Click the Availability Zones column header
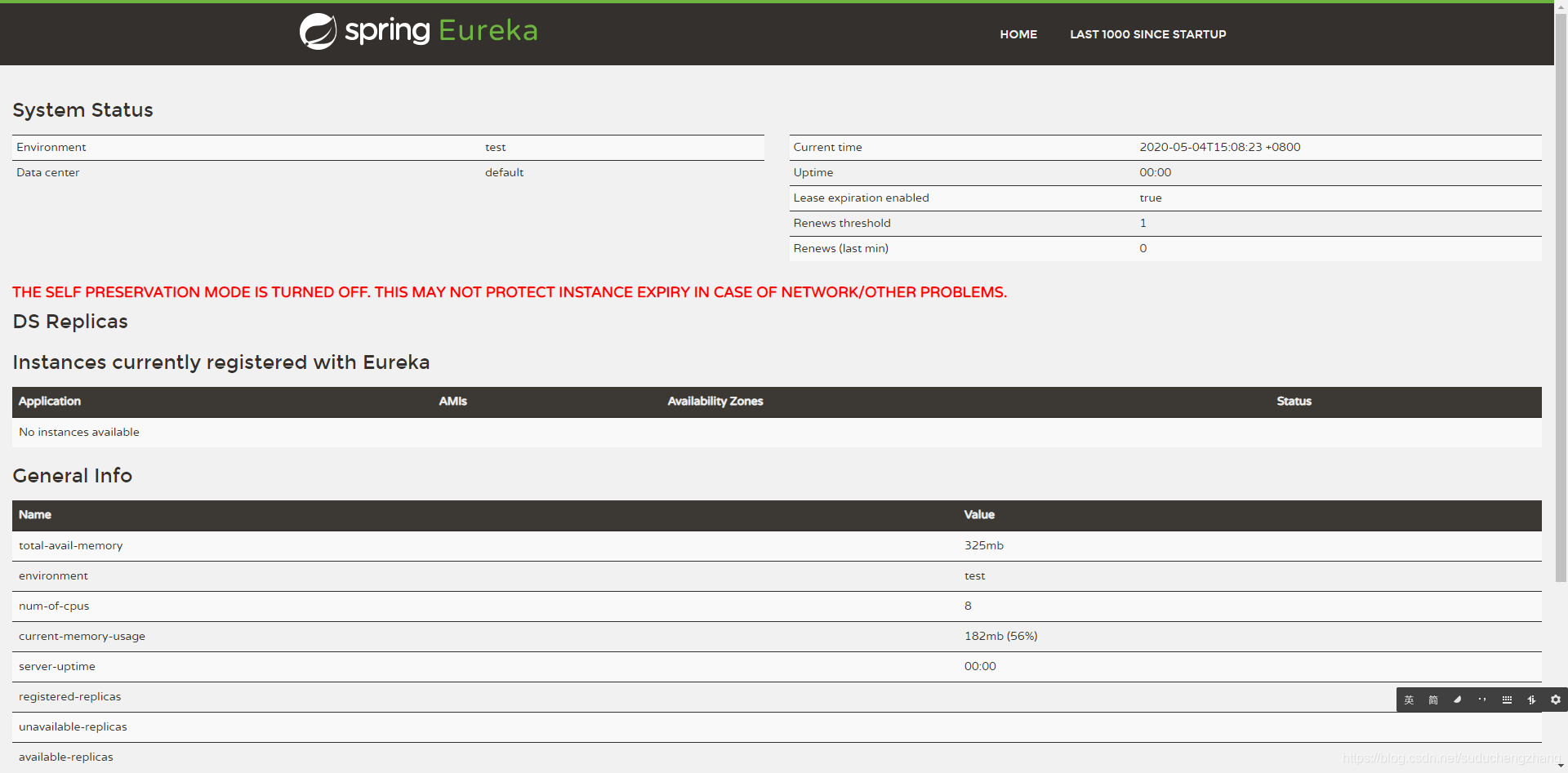1568x773 pixels. pyautogui.click(x=715, y=402)
